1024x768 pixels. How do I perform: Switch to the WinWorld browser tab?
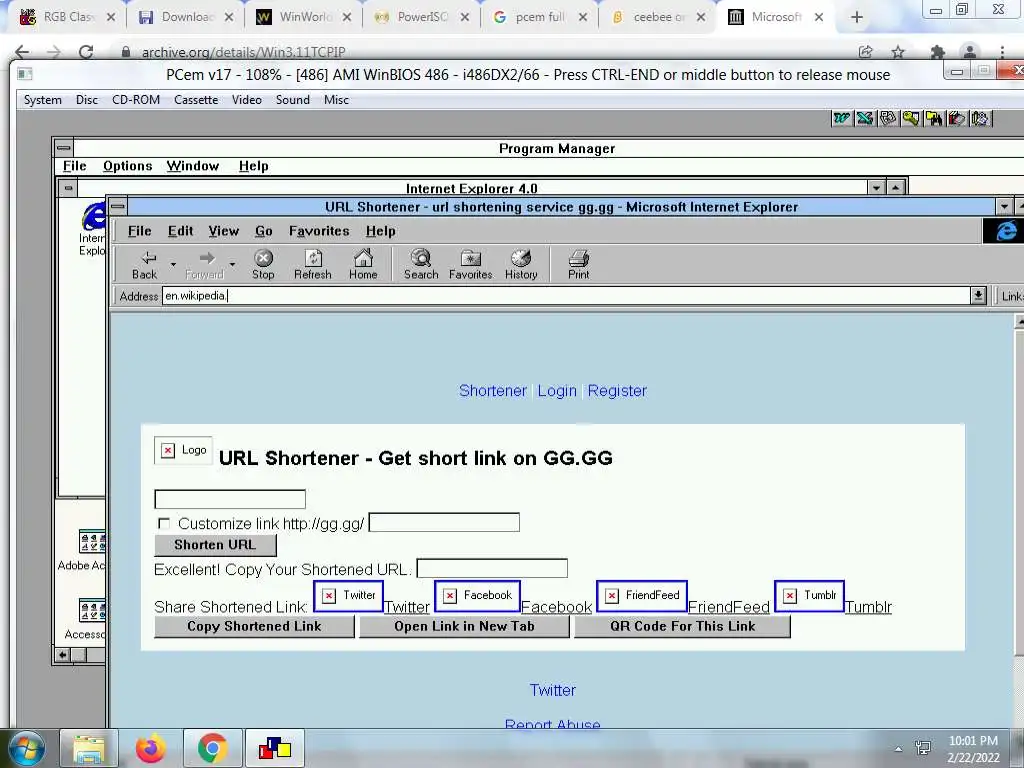(304, 17)
